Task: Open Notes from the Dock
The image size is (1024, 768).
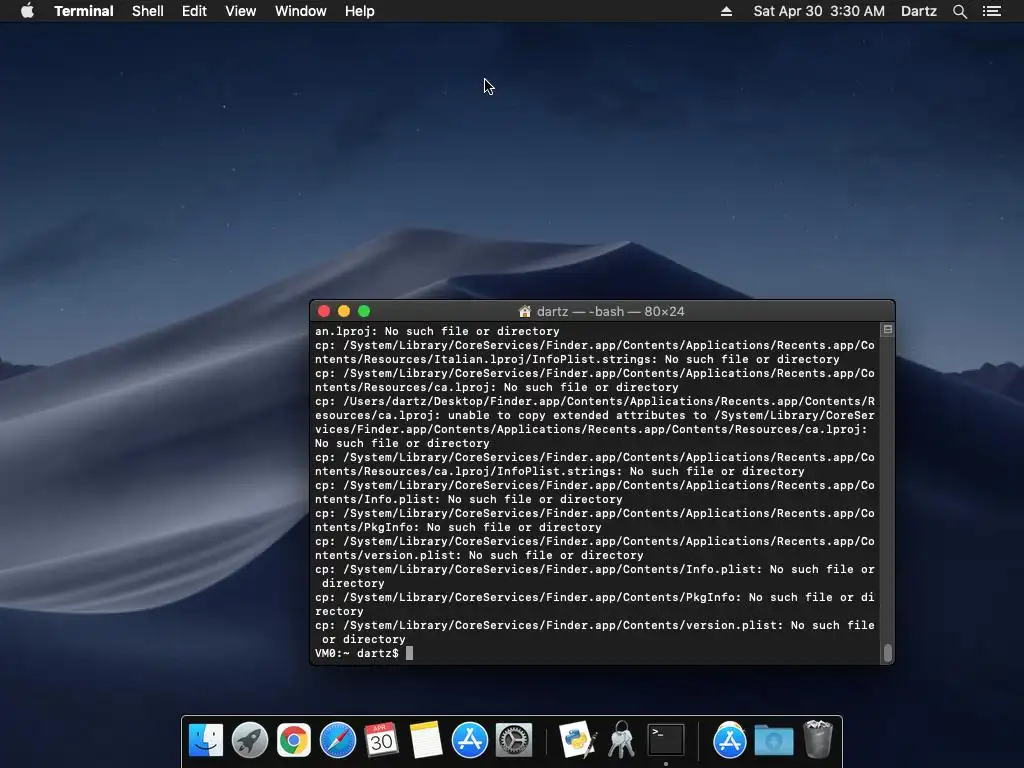Action: [x=426, y=740]
